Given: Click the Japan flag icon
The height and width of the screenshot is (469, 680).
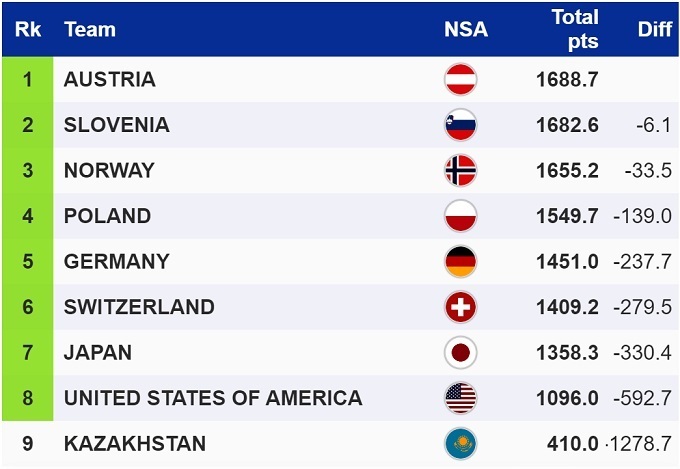Looking at the screenshot, I should (461, 352).
